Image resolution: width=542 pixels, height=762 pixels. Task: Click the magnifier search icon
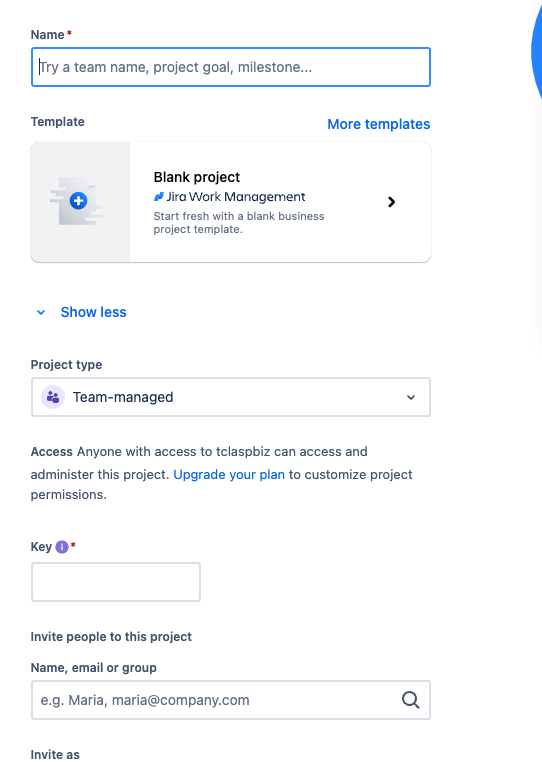[x=411, y=700]
